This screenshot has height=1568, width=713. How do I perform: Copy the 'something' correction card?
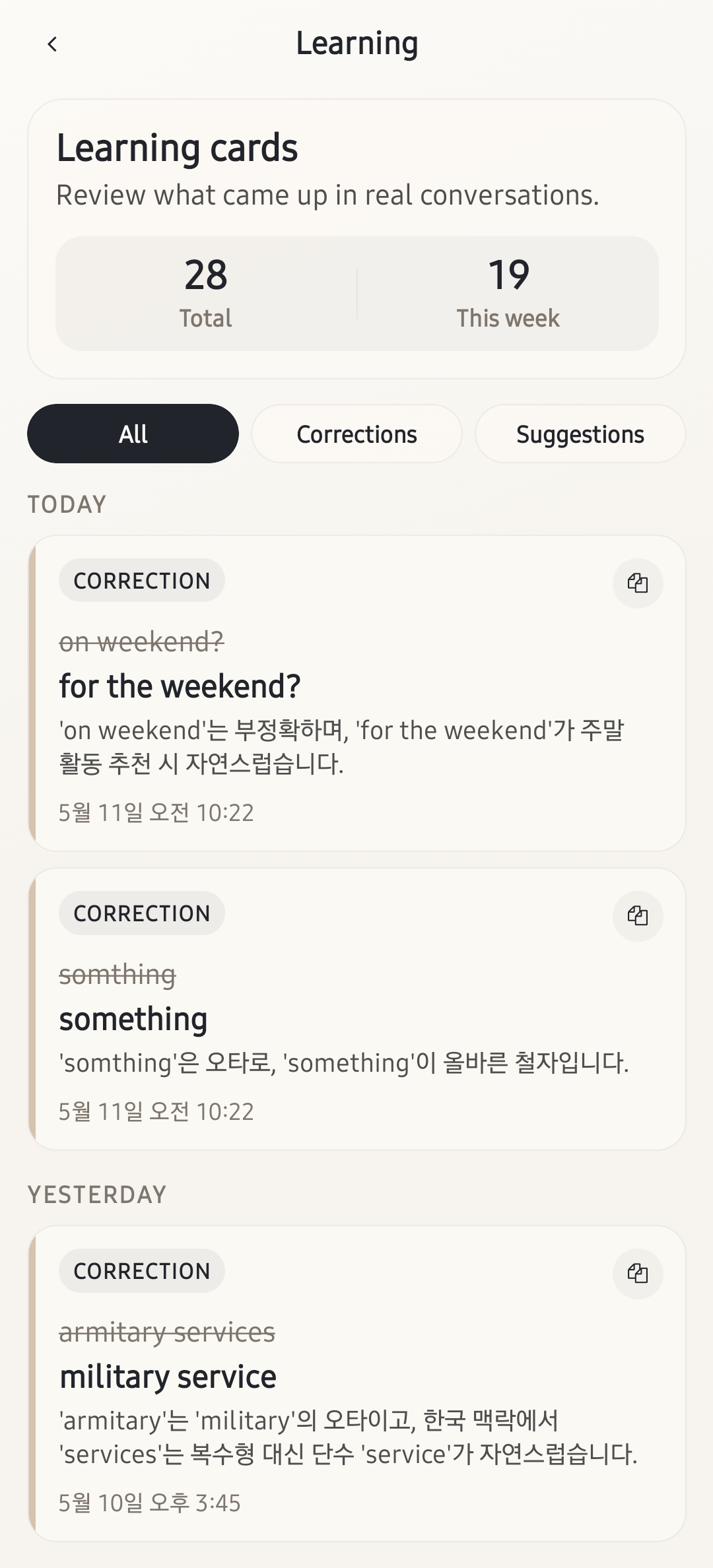(638, 915)
